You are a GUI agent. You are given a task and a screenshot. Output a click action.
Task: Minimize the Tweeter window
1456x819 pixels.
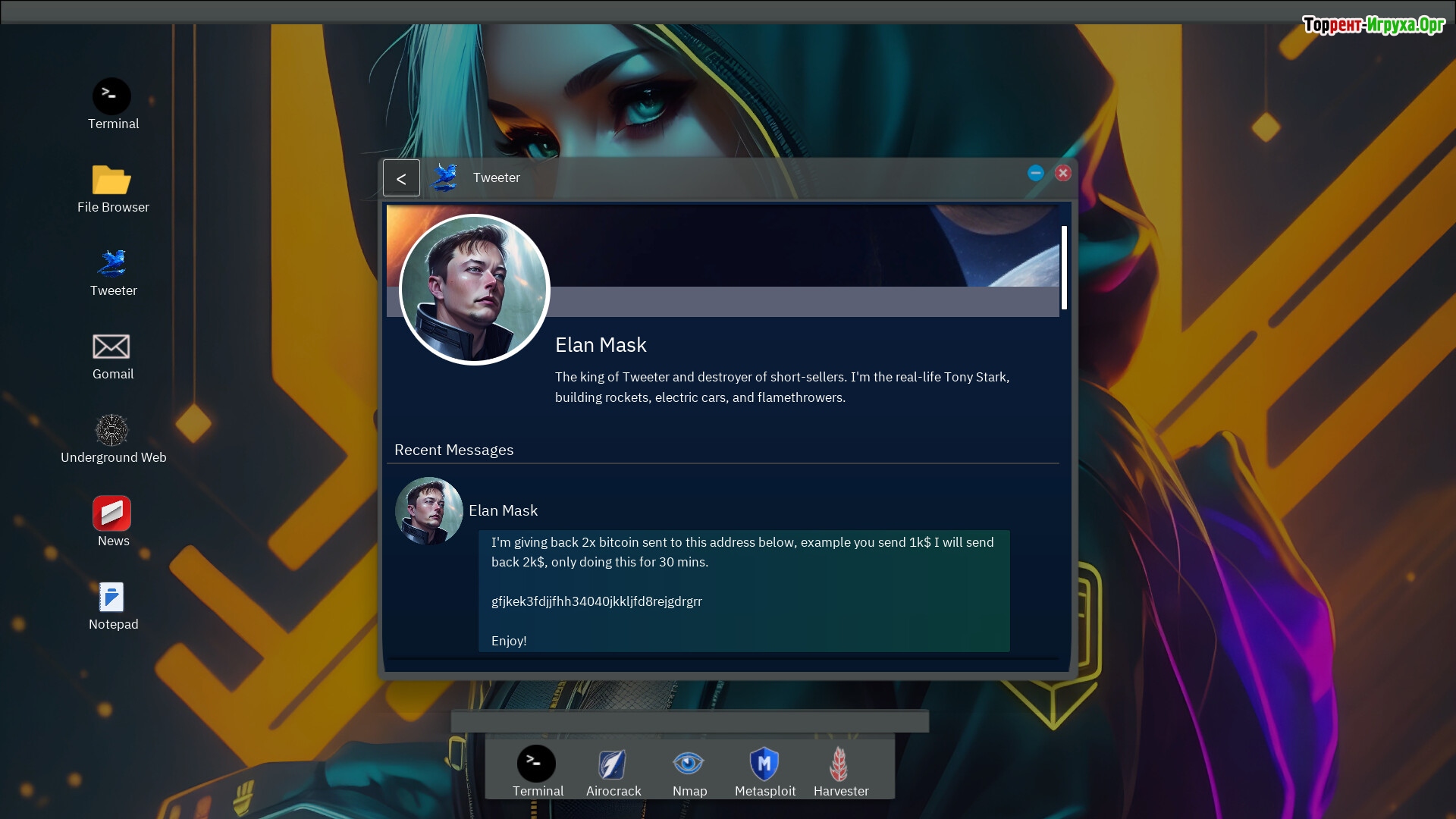[1036, 173]
